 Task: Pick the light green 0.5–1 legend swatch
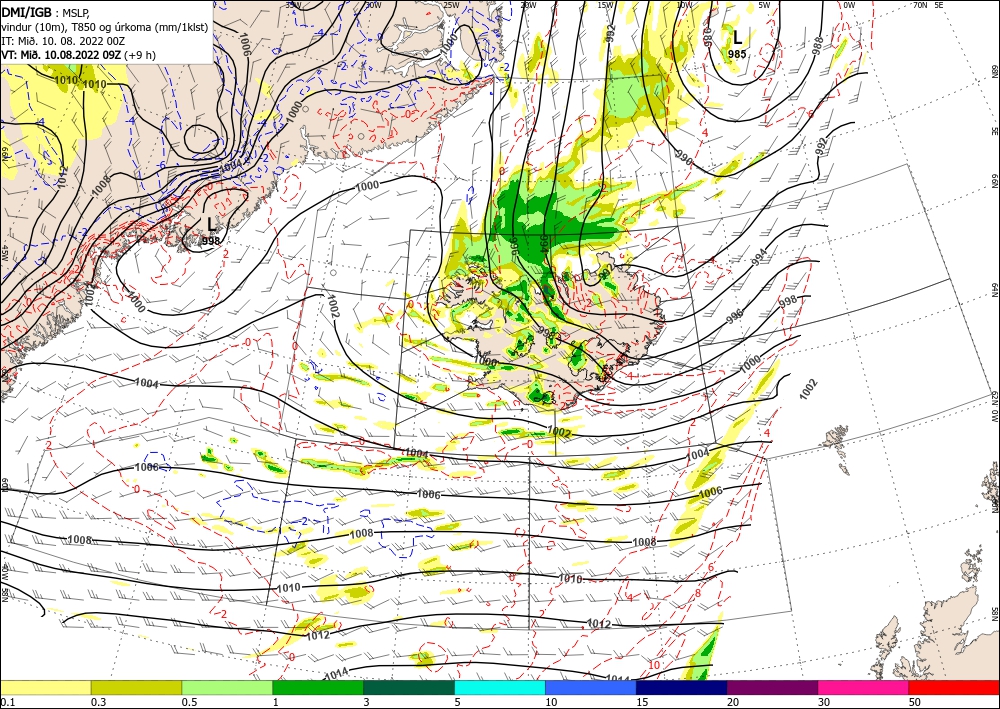coord(227,687)
